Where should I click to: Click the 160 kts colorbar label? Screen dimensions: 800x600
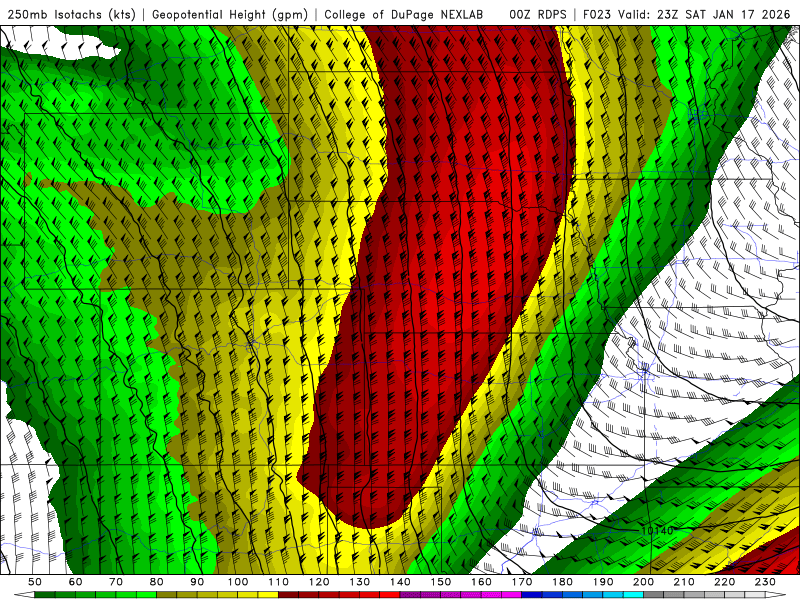click(481, 582)
